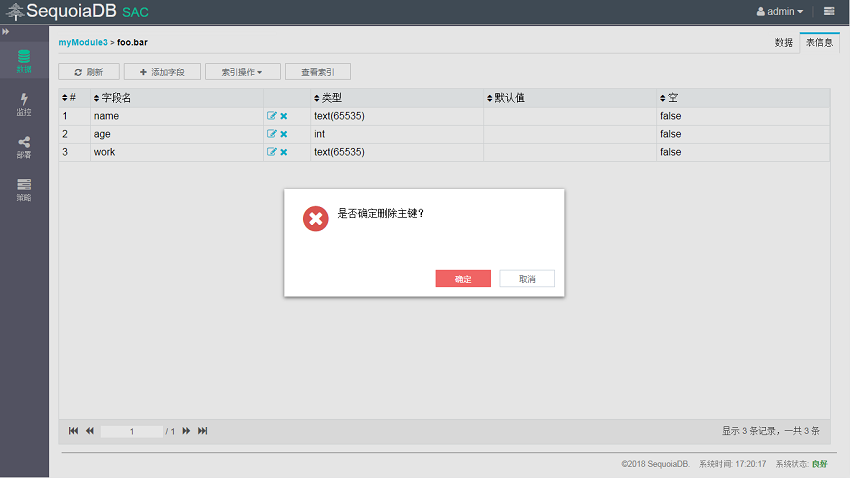Open the admin user dropdown

coord(780,12)
